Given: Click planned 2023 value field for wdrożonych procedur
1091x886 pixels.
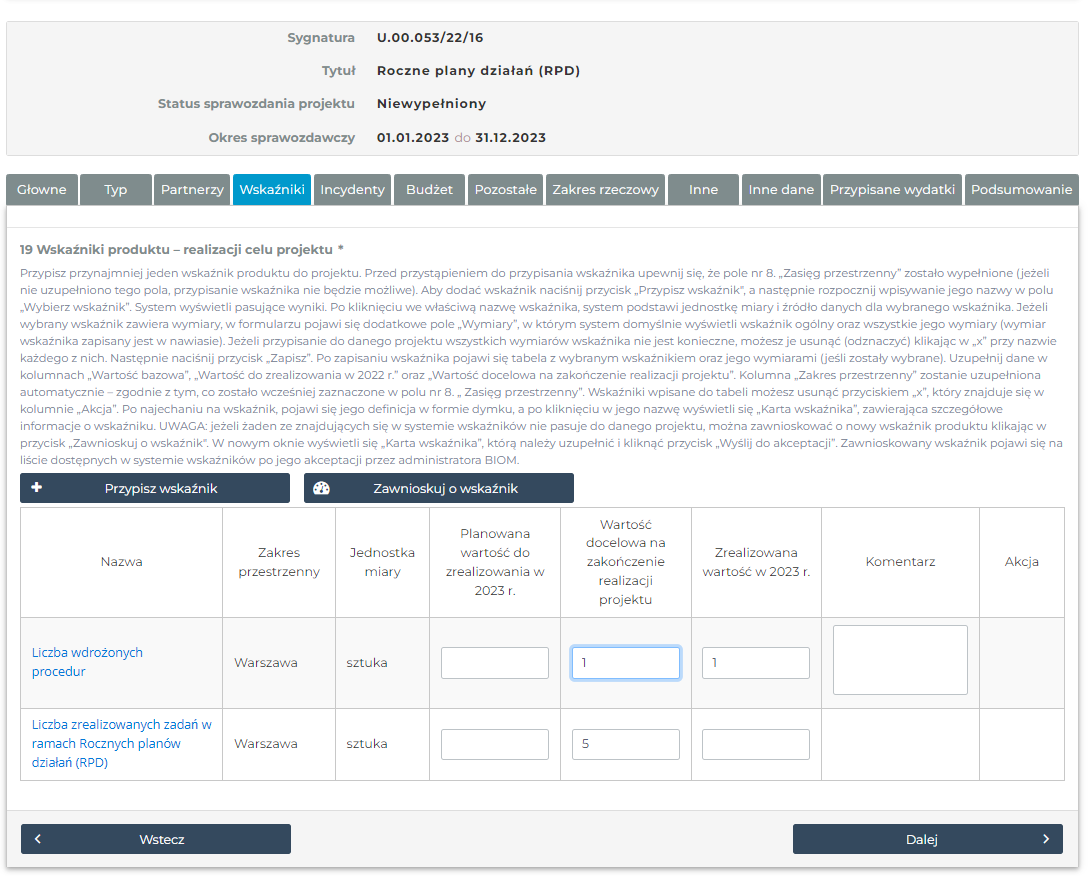Looking at the screenshot, I should (495, 663).
